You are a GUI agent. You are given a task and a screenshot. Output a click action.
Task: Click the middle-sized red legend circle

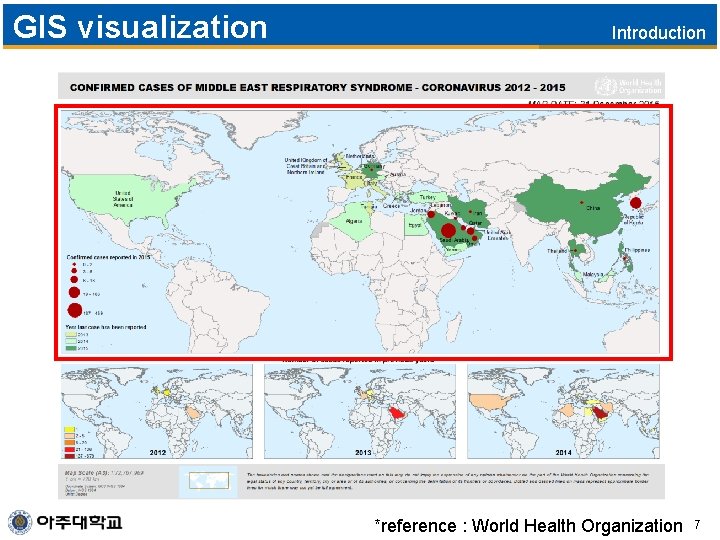click(x=74, y=279)
